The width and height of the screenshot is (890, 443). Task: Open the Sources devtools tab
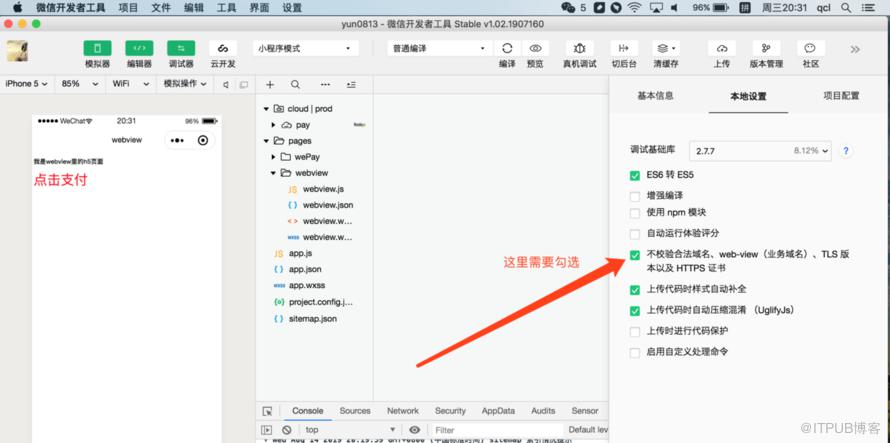point(355,411)
